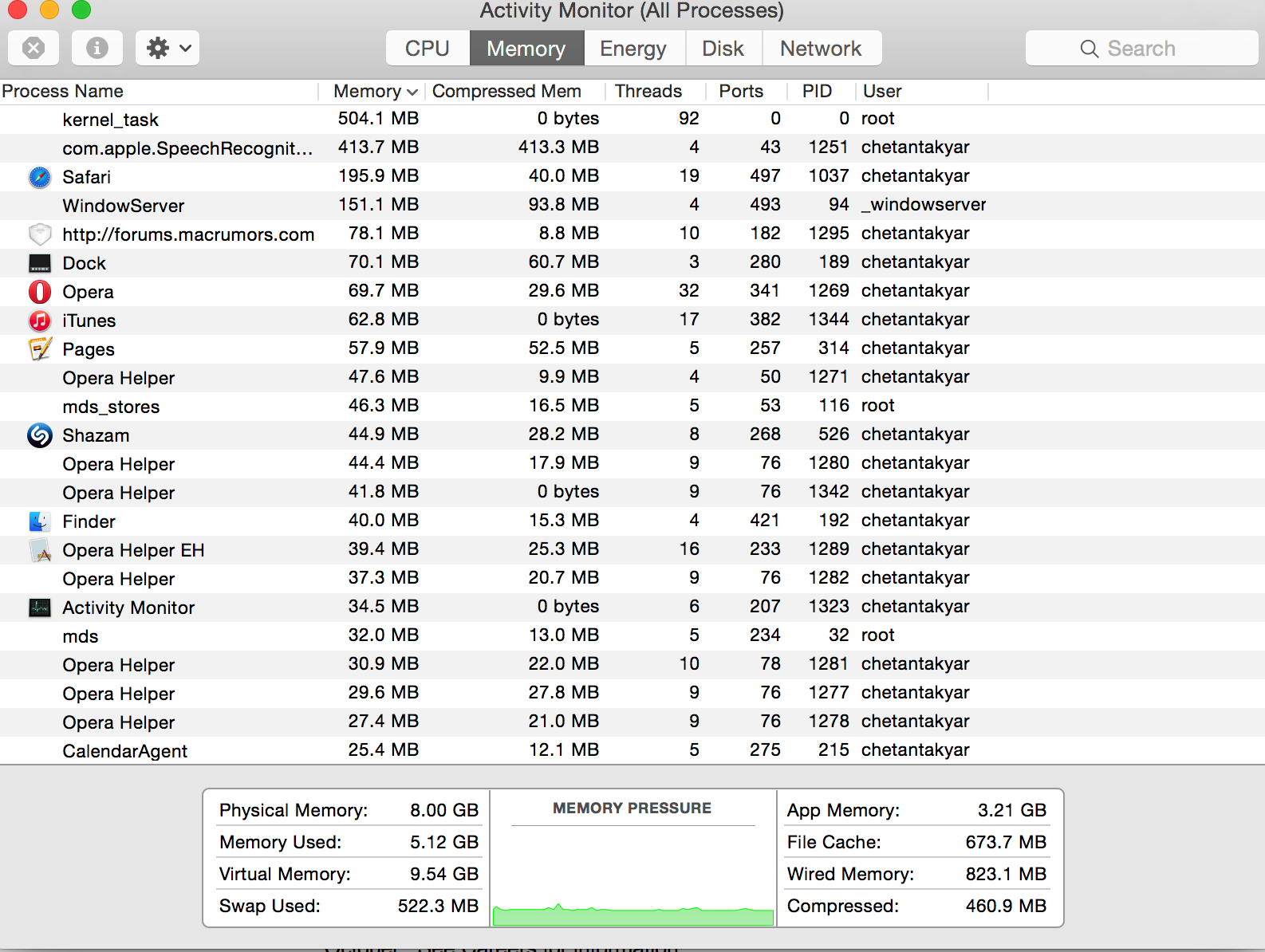The height and width of the screenshot is (952, 1265).
Task: Select the CalendarAgent process name
Action: (x=125, y=751)
